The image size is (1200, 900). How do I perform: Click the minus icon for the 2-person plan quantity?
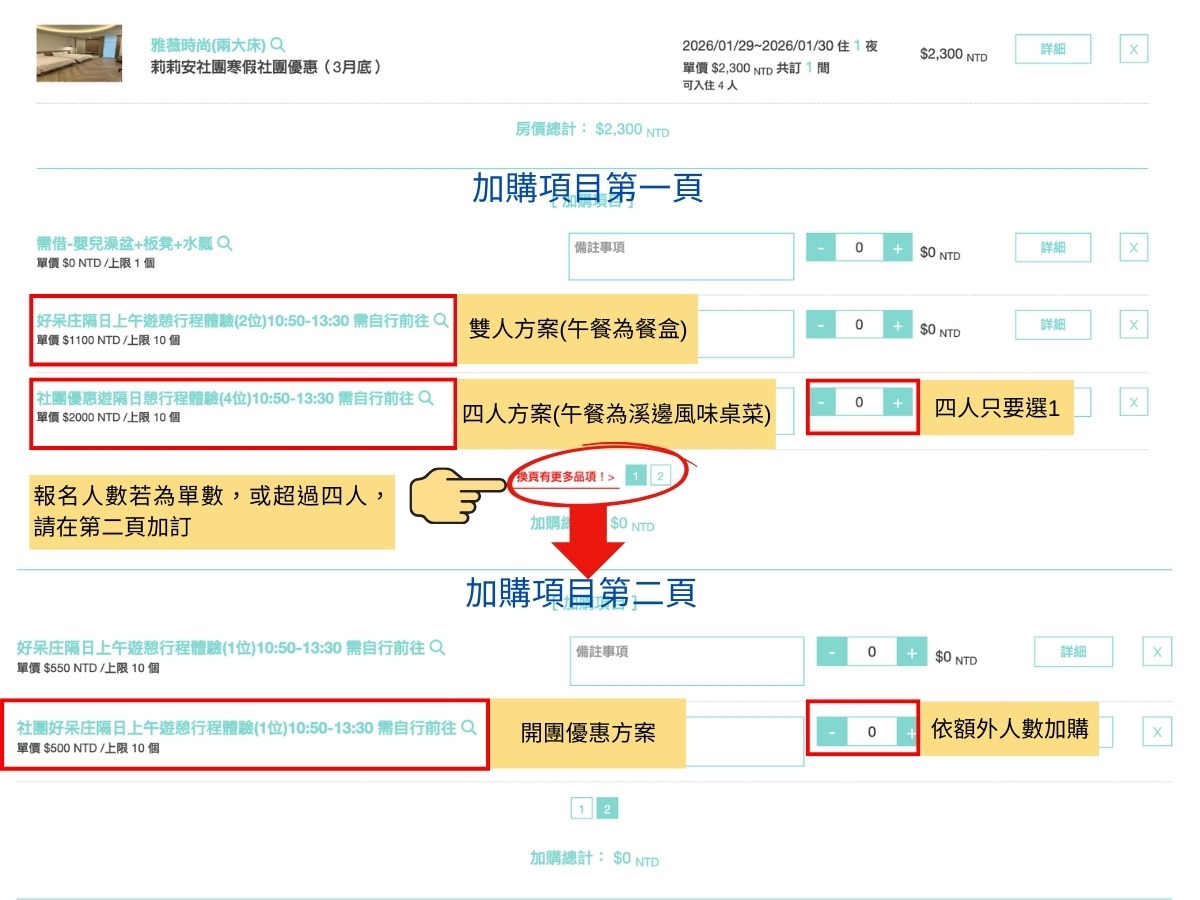pos(819,324)
